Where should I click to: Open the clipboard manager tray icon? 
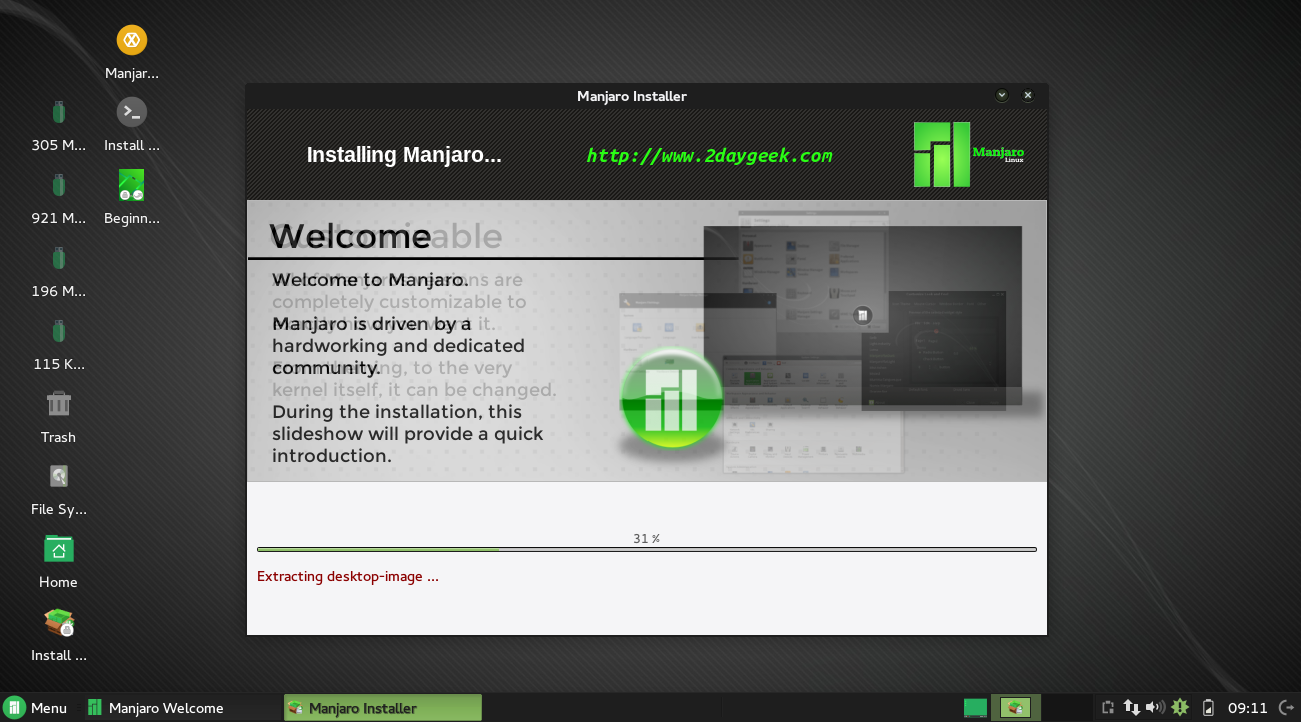pos(1108,708)
